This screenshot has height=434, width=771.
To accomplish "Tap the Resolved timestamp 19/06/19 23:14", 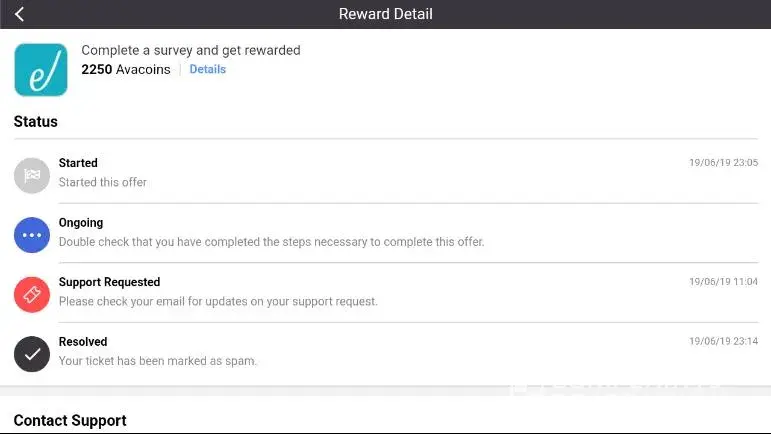I will [723, 342].
